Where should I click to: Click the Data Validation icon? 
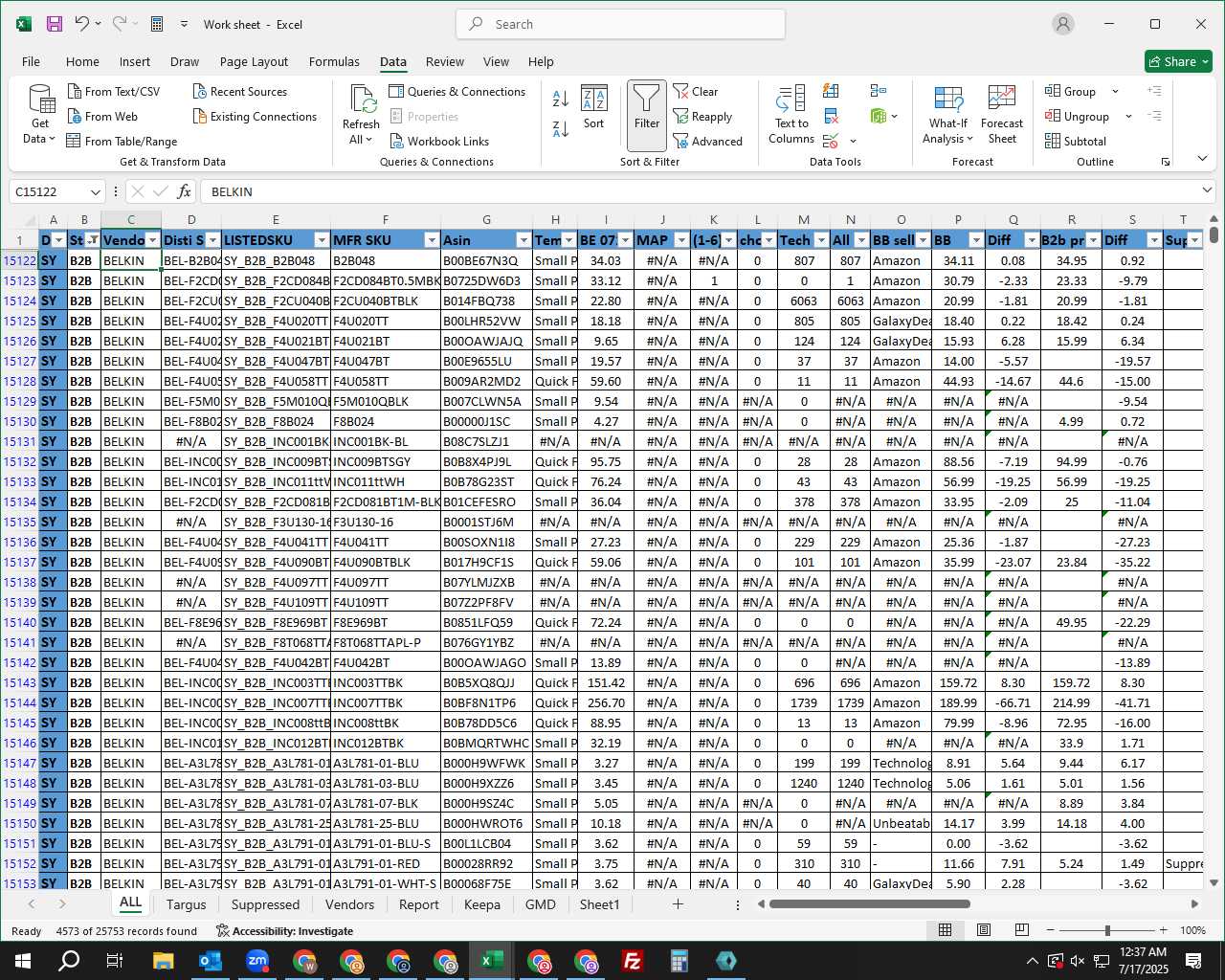[831, 142]
